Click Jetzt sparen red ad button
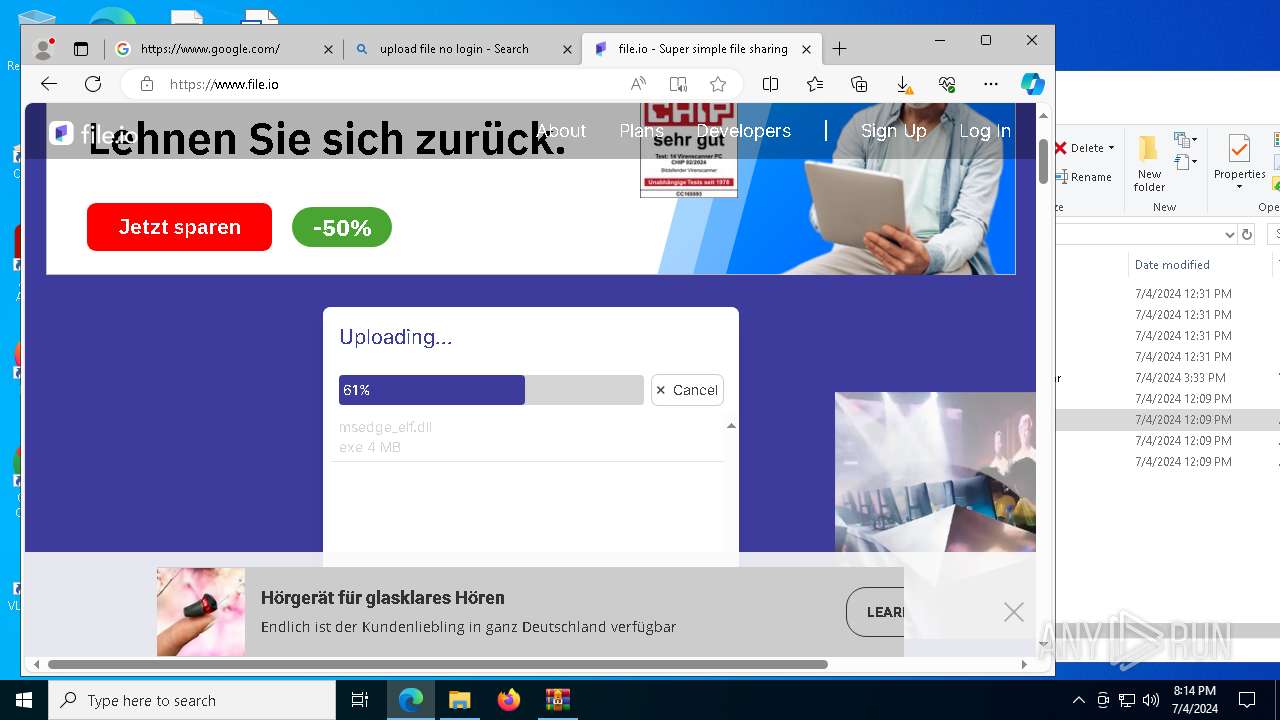Screen dimensions: 1280x720 (x=179, y=227)
